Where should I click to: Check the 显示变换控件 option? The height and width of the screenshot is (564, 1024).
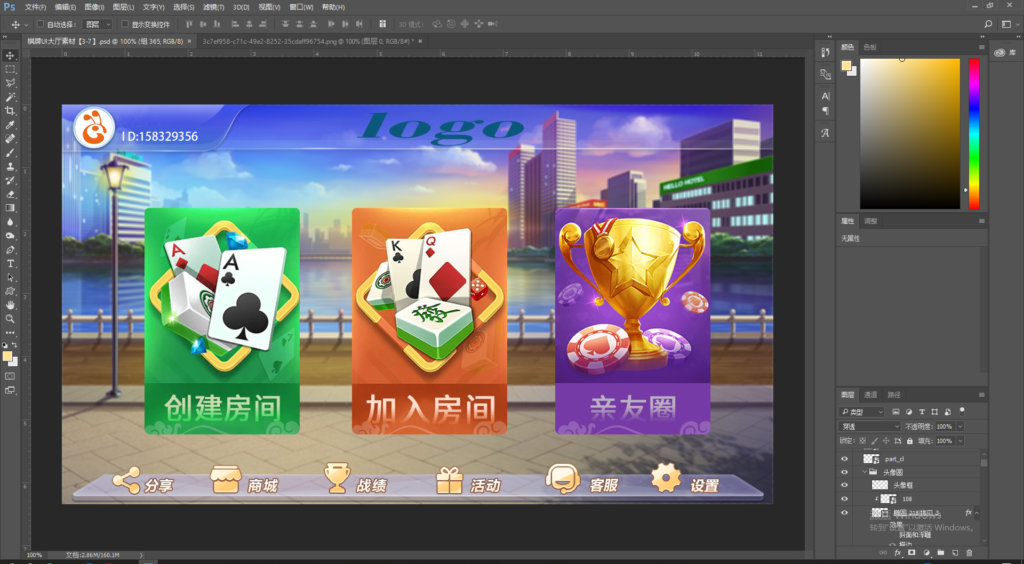[x=125, y=23]
